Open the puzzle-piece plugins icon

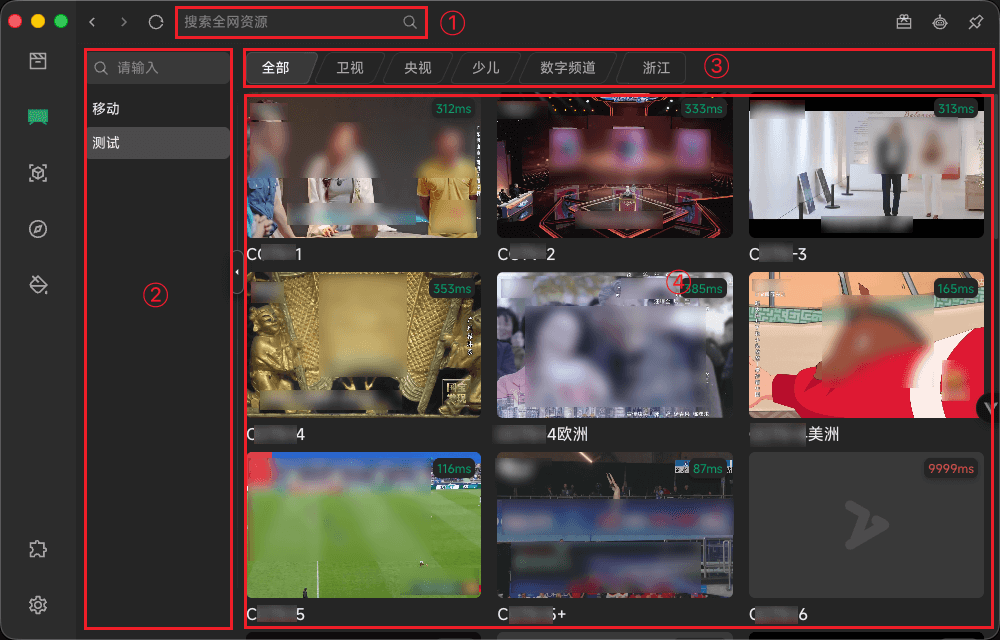tap(38, 549)
